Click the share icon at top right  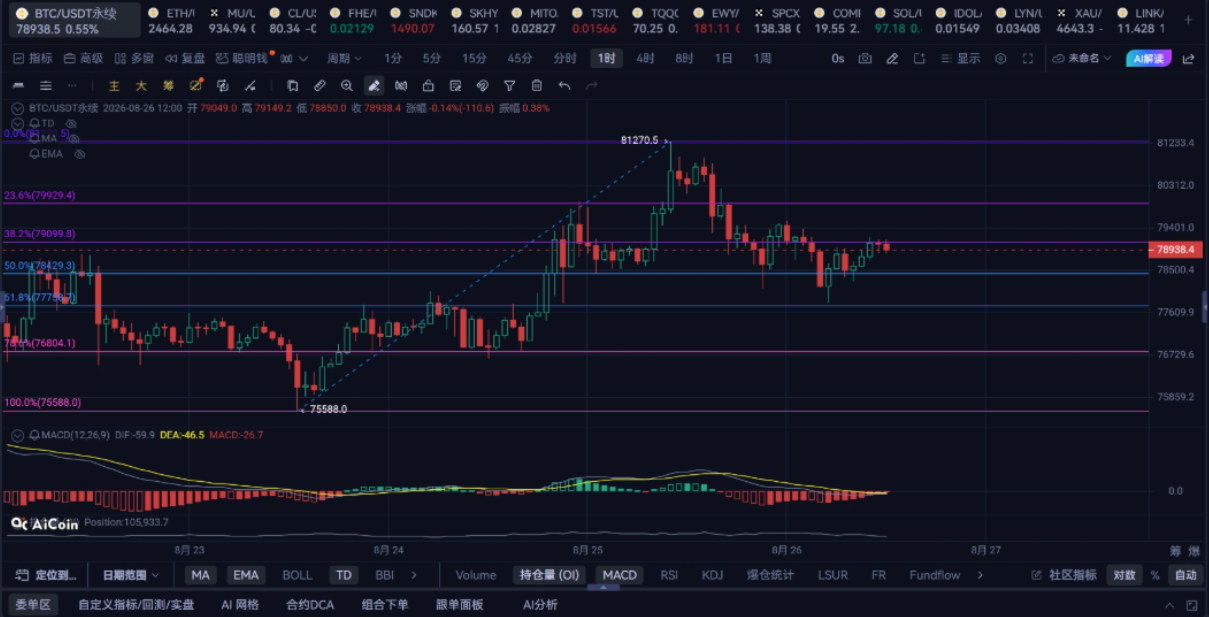pyautogui.click(x=1188, y=59)
